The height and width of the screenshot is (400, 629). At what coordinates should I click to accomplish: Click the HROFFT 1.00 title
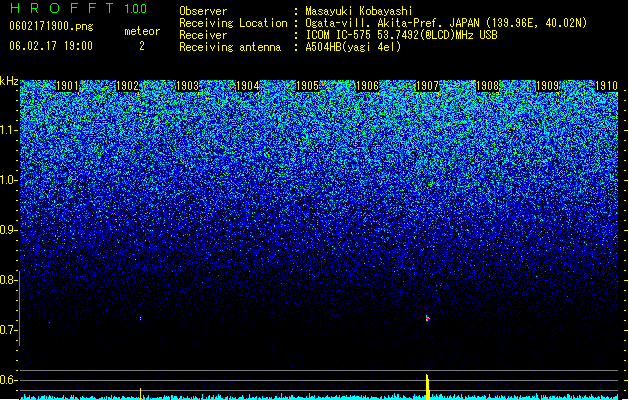pyautogui.click(x=78, y=8)
